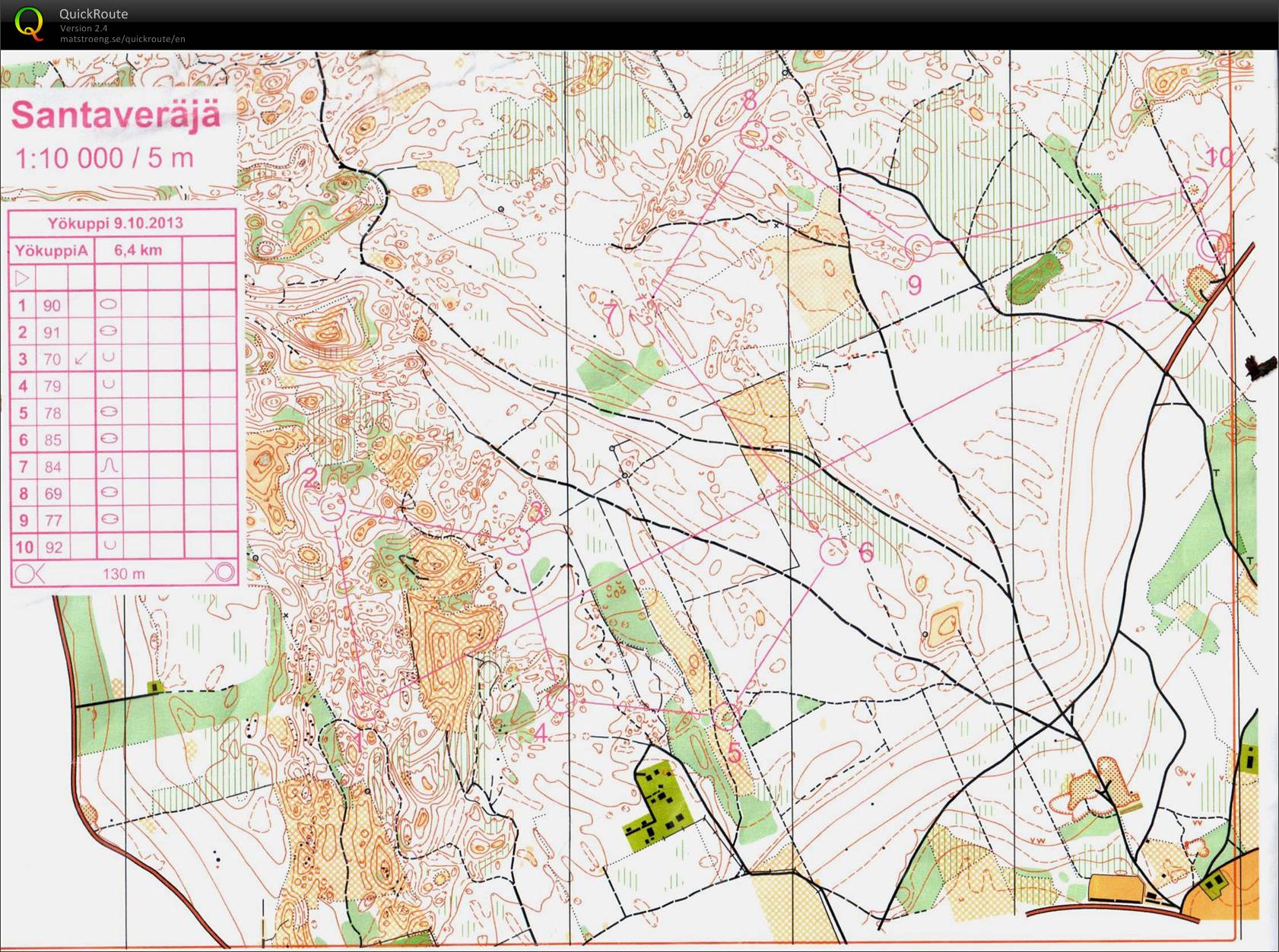This screenshot has width=1279, height=952.
Task: Click control circle 5 on the map
Action: [x=726, y=716]
